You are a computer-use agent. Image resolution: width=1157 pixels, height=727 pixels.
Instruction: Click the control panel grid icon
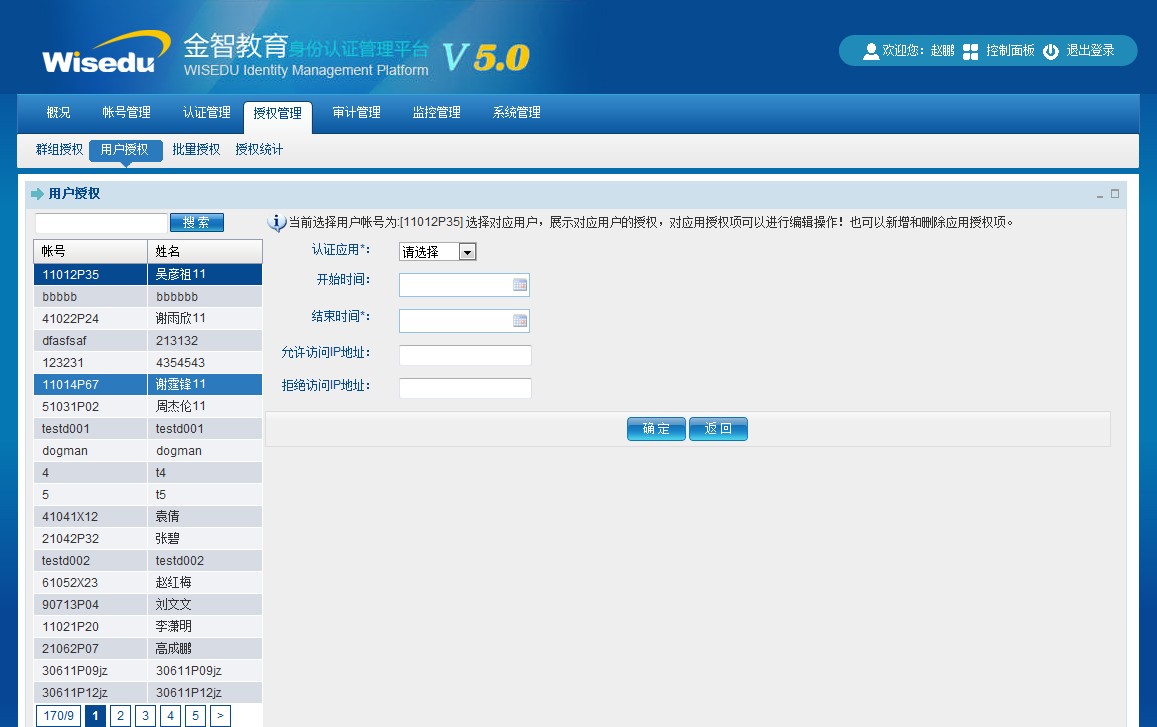pyautogui.click(x=970, y=51)
